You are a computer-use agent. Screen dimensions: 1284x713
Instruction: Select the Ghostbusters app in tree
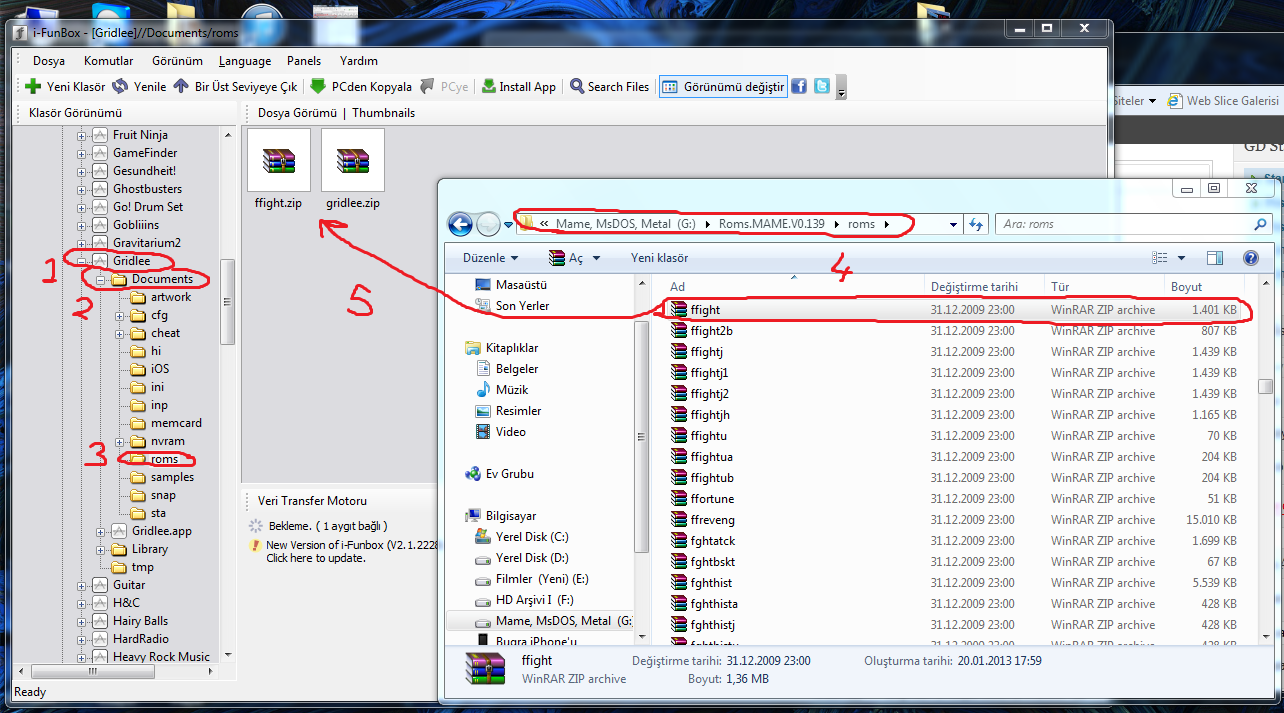147,189
